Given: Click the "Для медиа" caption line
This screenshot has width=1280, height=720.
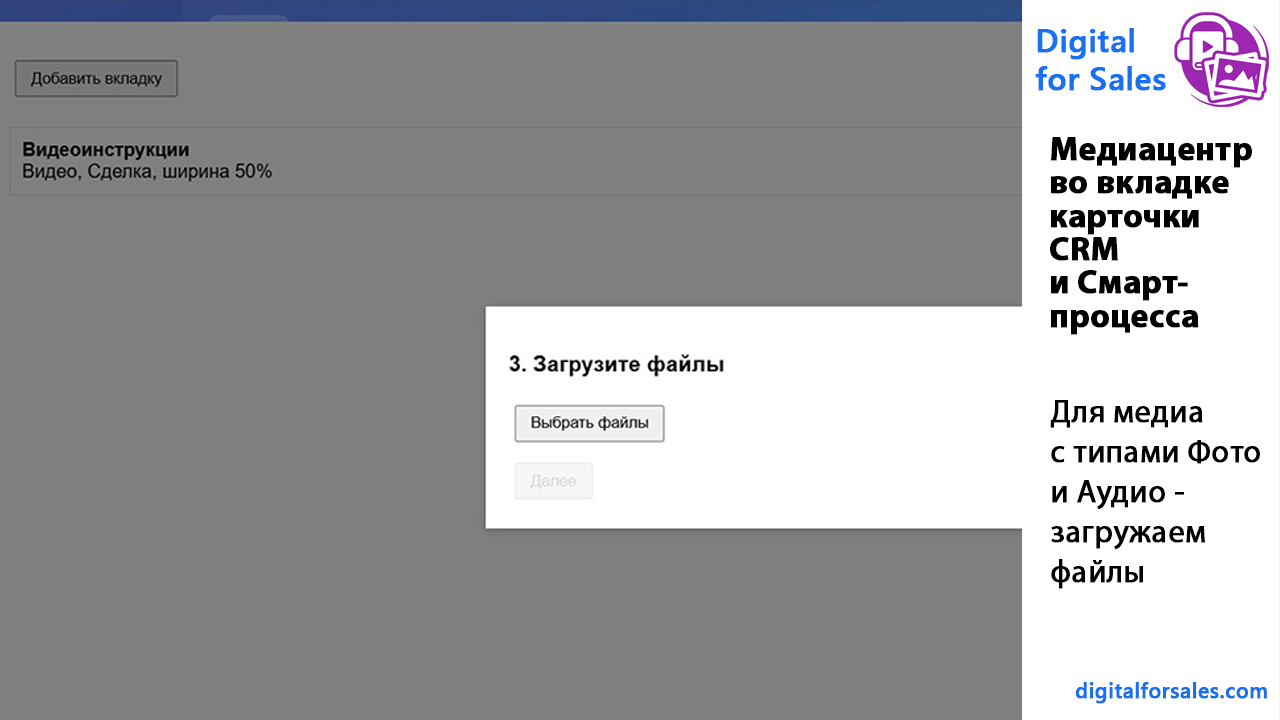Looking at the screenshot, I should pyautogui.click(x=1126, y=412).
